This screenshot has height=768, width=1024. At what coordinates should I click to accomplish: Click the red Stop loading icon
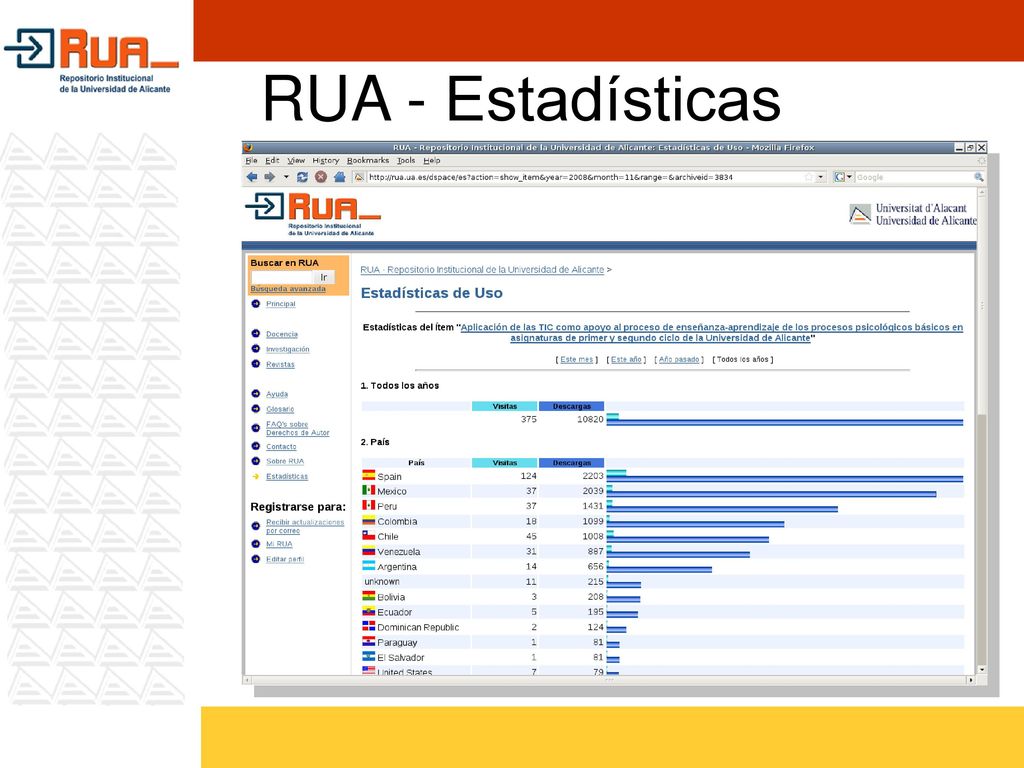(x=321, y=177)
